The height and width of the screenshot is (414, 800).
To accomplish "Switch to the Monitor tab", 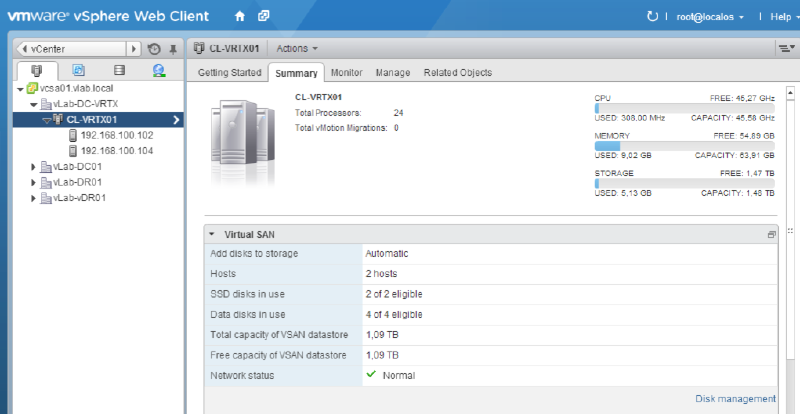I will click(x=346, y=72).
